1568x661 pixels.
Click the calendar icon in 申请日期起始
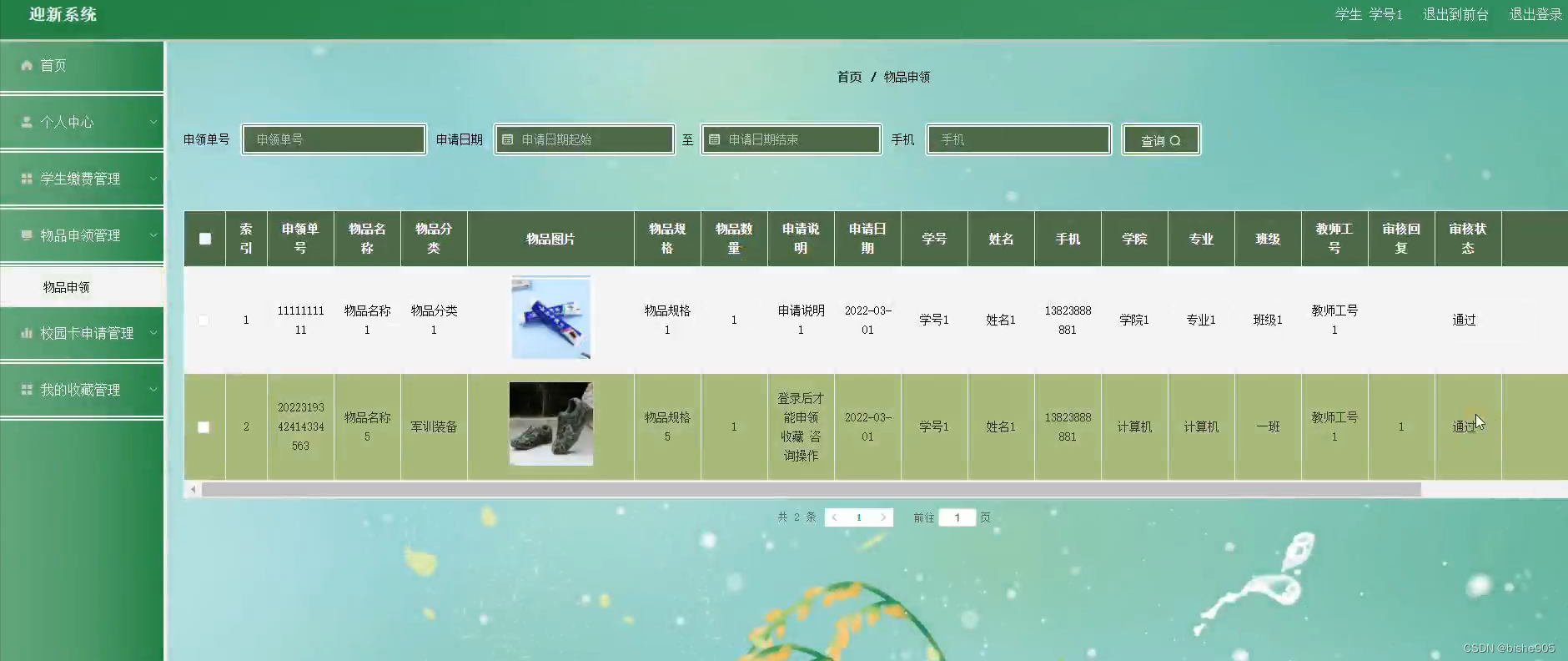[x=508, y=139]
